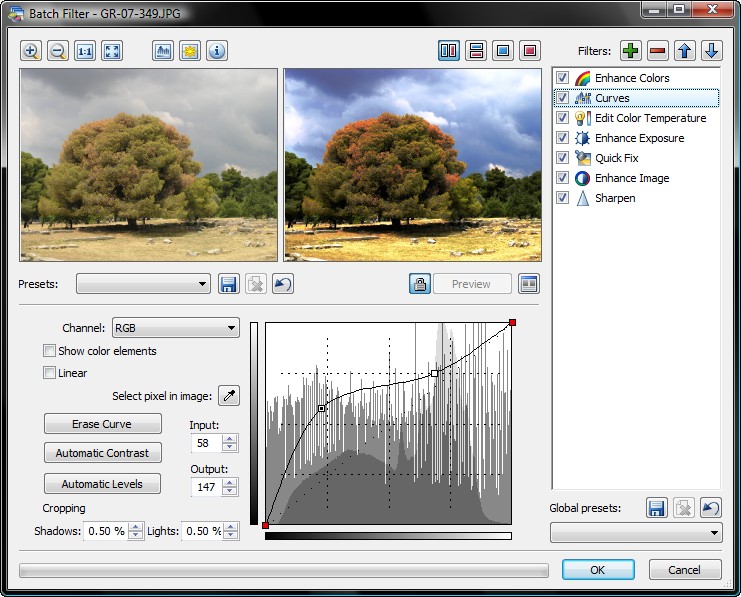Click the curve control point near highlights
This screenshot has height=597, width=741.
[x=434, y=374]
